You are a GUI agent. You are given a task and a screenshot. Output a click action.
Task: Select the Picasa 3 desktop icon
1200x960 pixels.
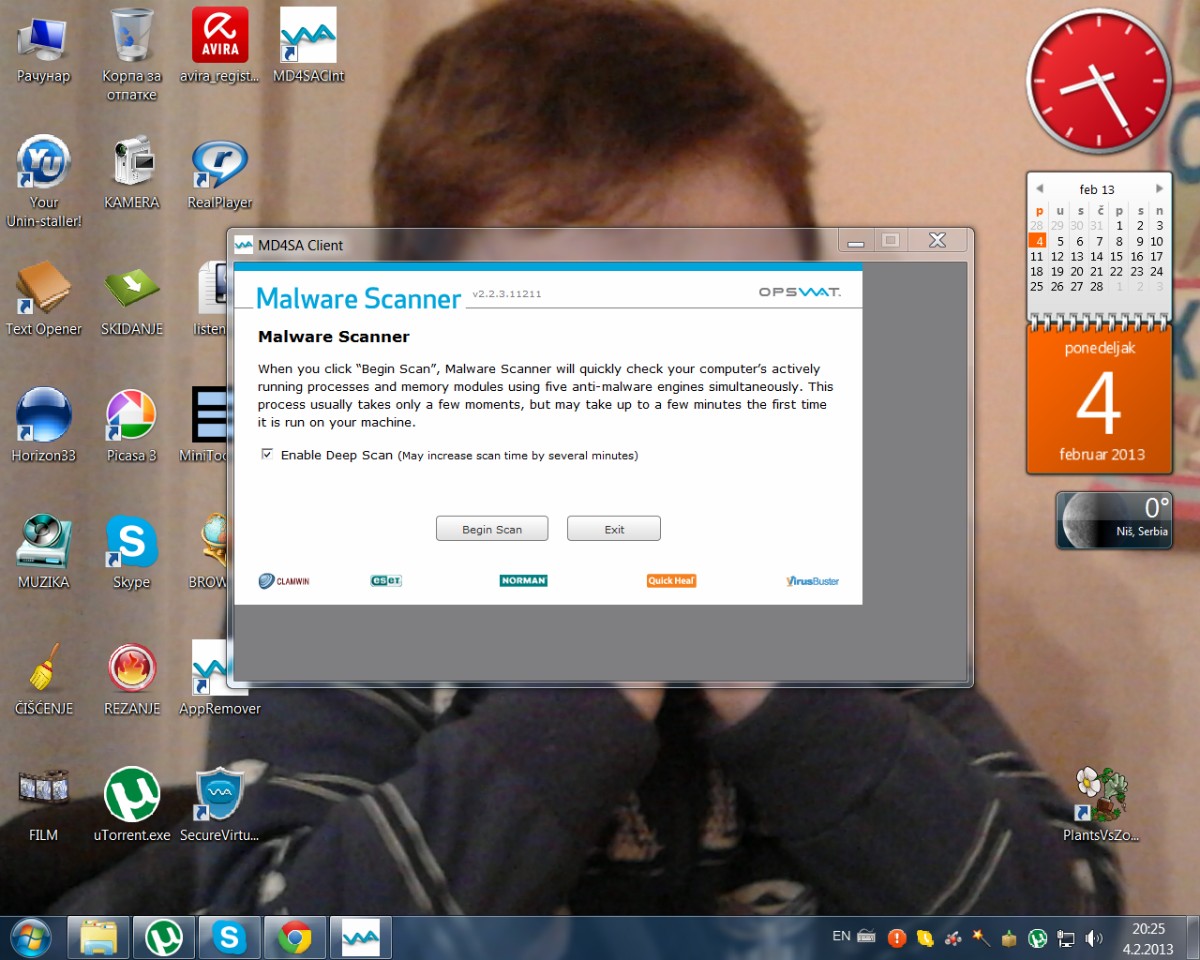tap(131, 425)
